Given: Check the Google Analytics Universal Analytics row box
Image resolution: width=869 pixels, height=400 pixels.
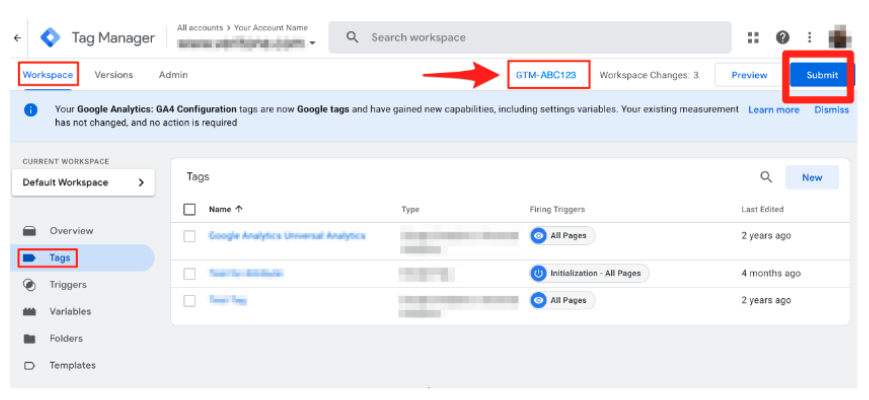Looking at the screenshot, I should [190, 236].
